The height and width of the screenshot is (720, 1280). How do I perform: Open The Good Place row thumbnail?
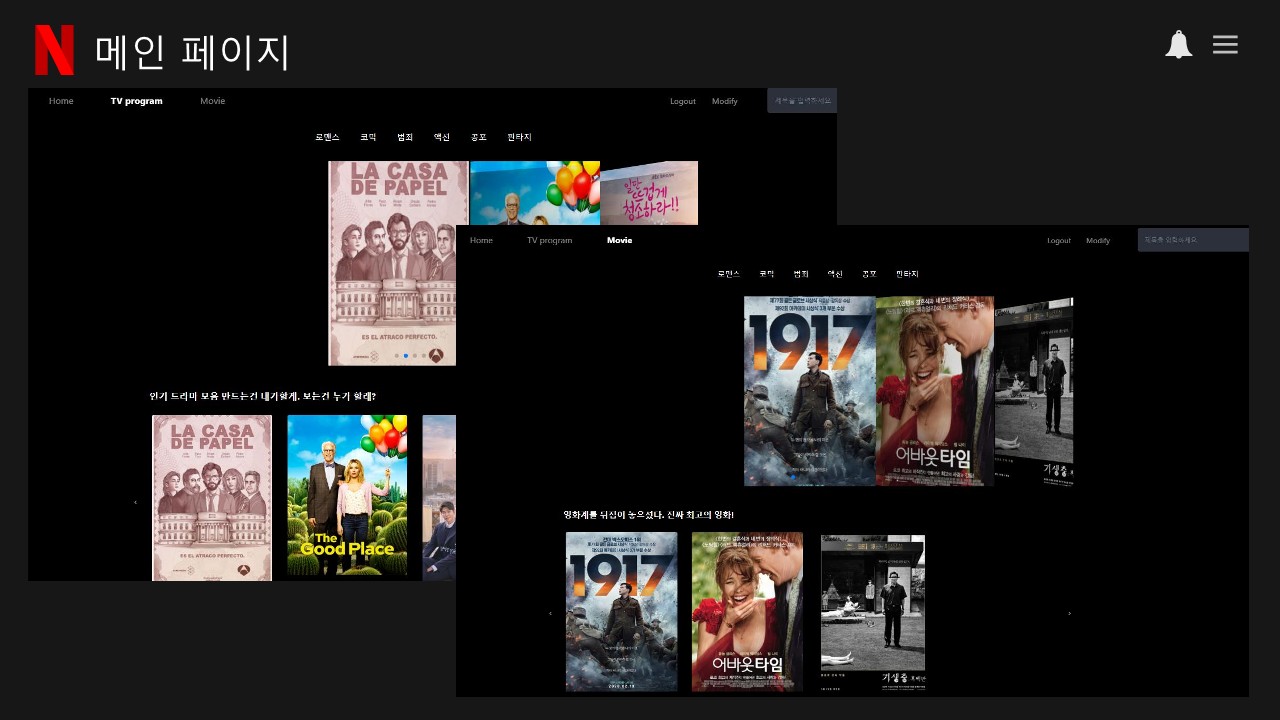[347, 495]
